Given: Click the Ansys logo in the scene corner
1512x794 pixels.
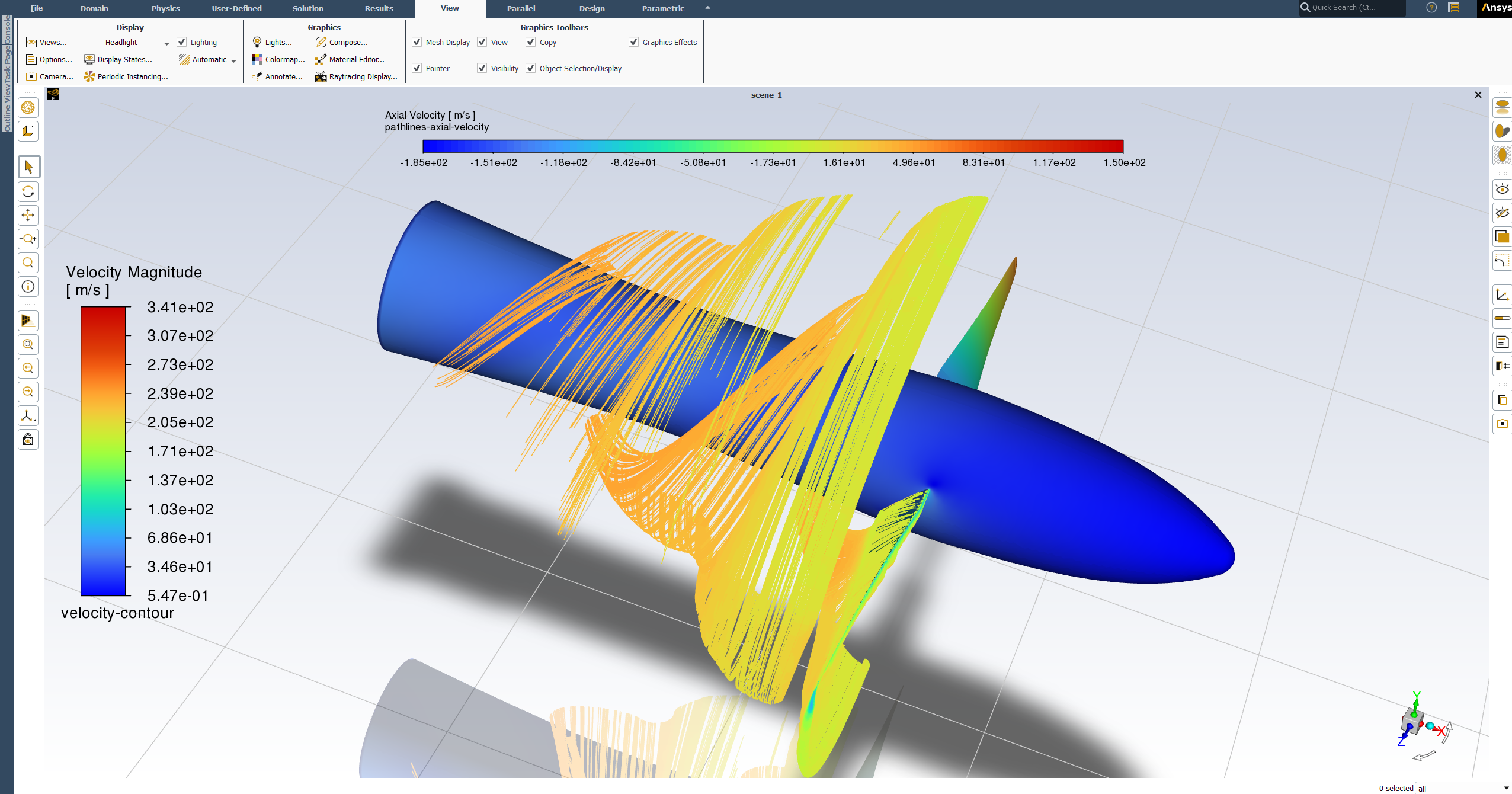Looking at the screenshot, I should click(x=53, y=94).
